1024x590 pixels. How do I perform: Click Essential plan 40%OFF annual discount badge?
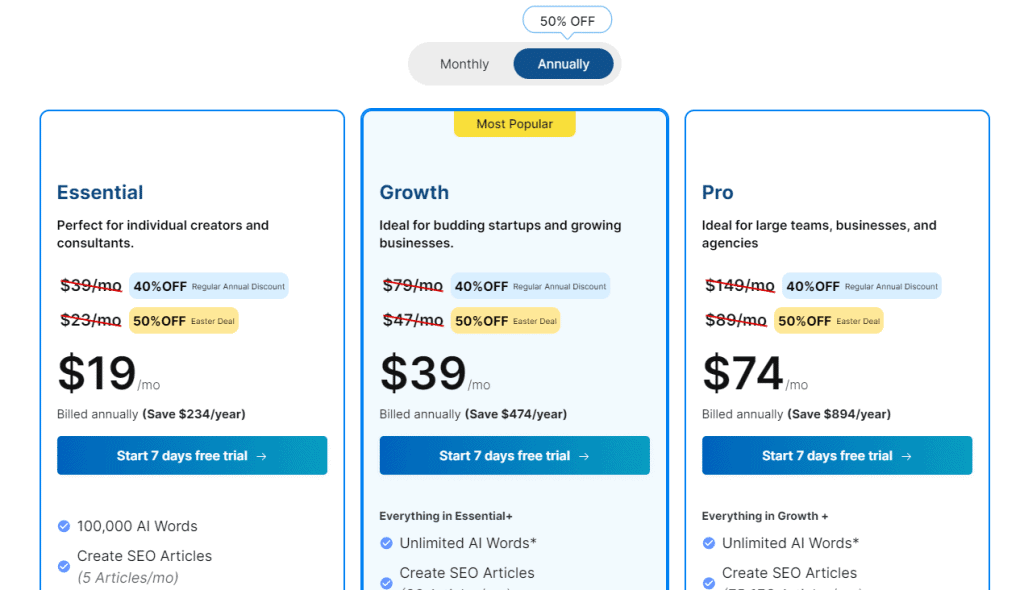pyautogui.click(x=209, y=286)
